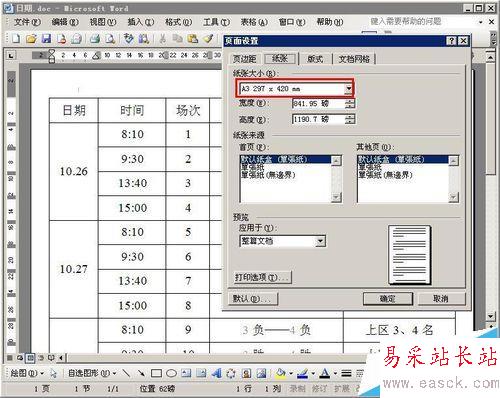
Task: Insert a diagram or organization chart
Action: [x=231, y=373]
